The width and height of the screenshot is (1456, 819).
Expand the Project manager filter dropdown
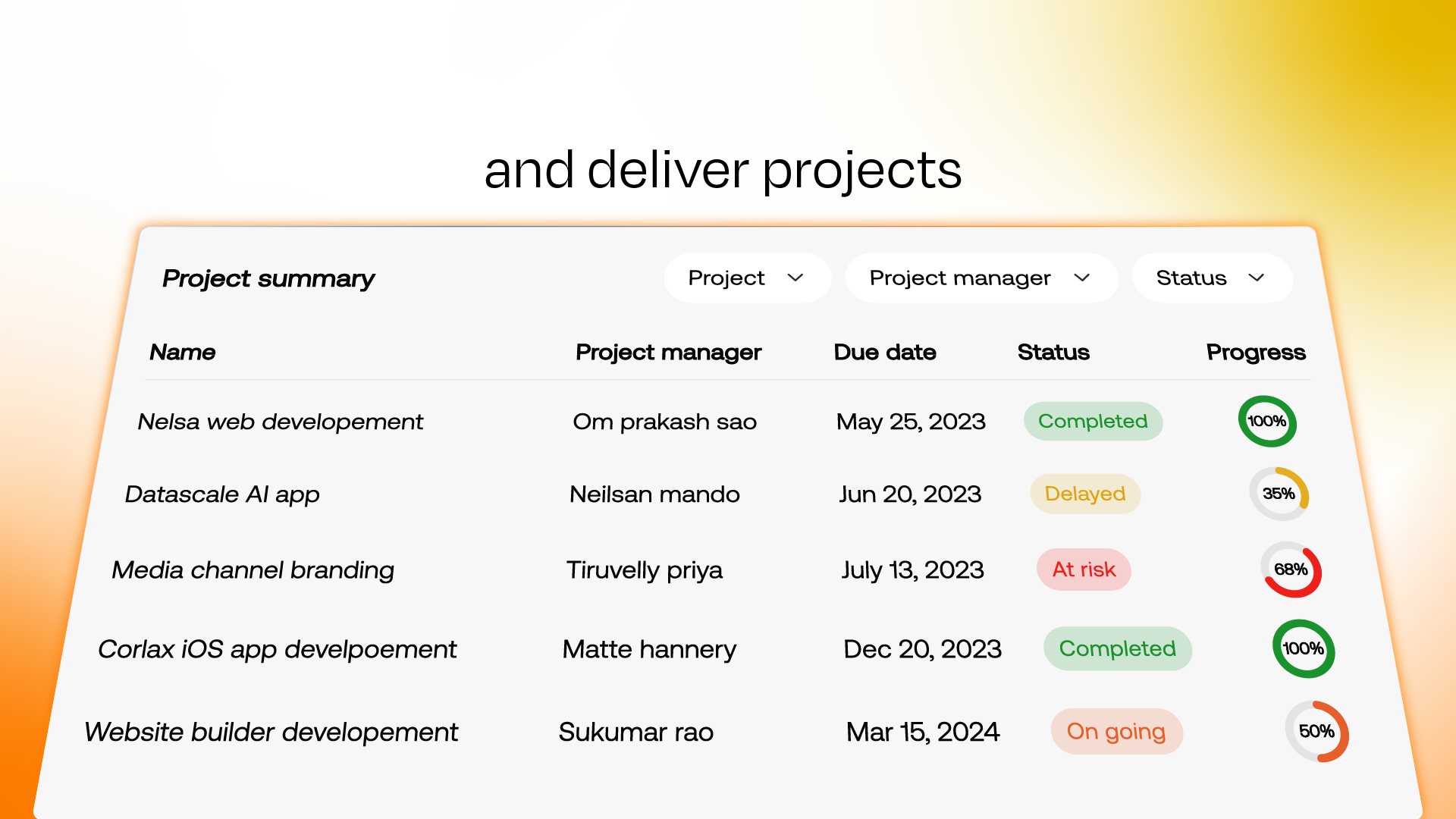click(980, 278)
